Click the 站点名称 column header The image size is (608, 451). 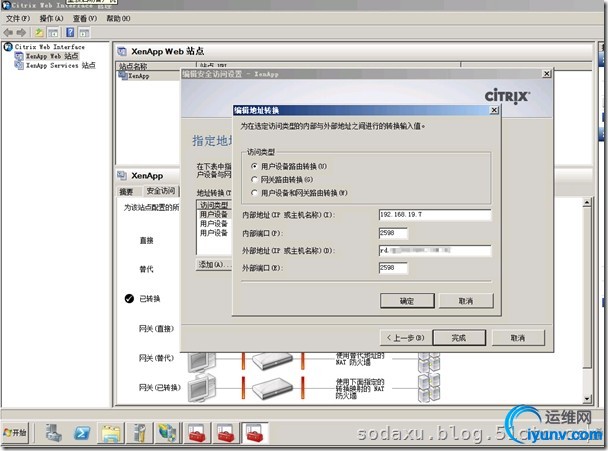pos(156,66)
